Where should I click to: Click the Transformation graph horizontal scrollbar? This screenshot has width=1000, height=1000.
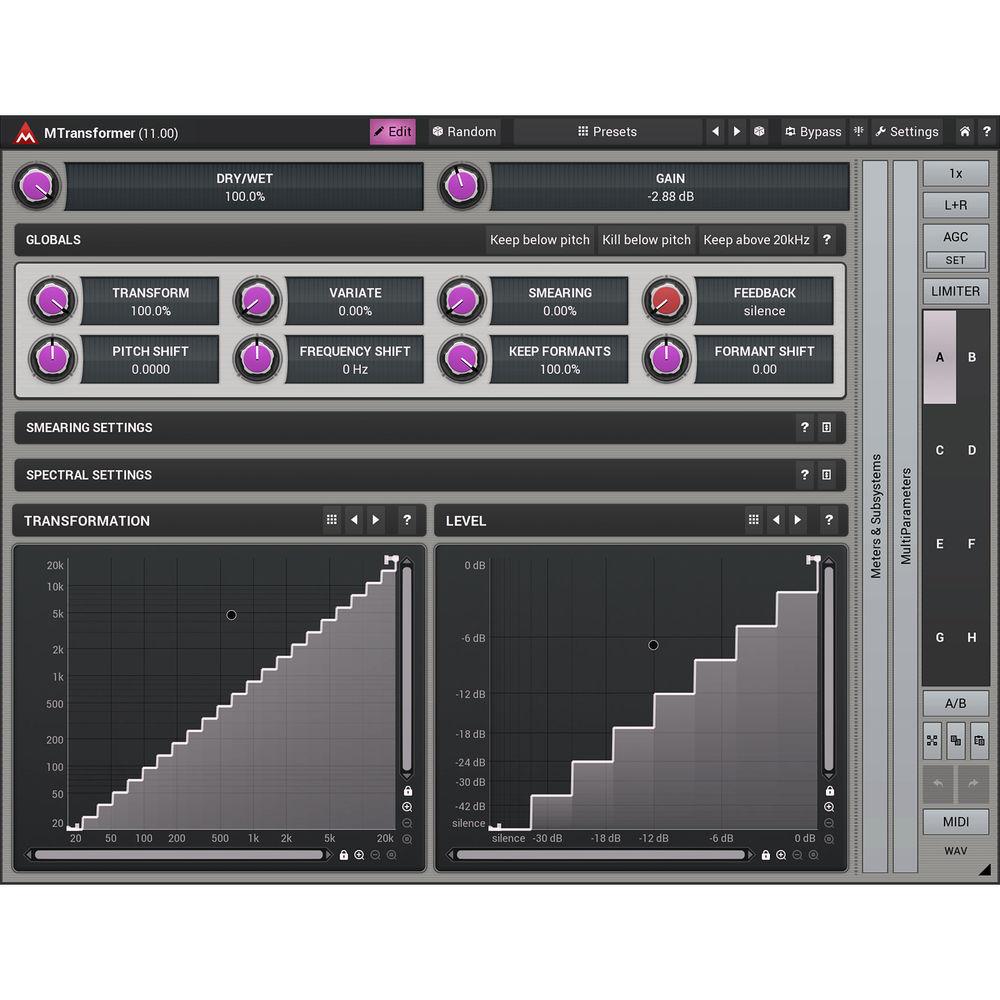(x=180, y=855)
